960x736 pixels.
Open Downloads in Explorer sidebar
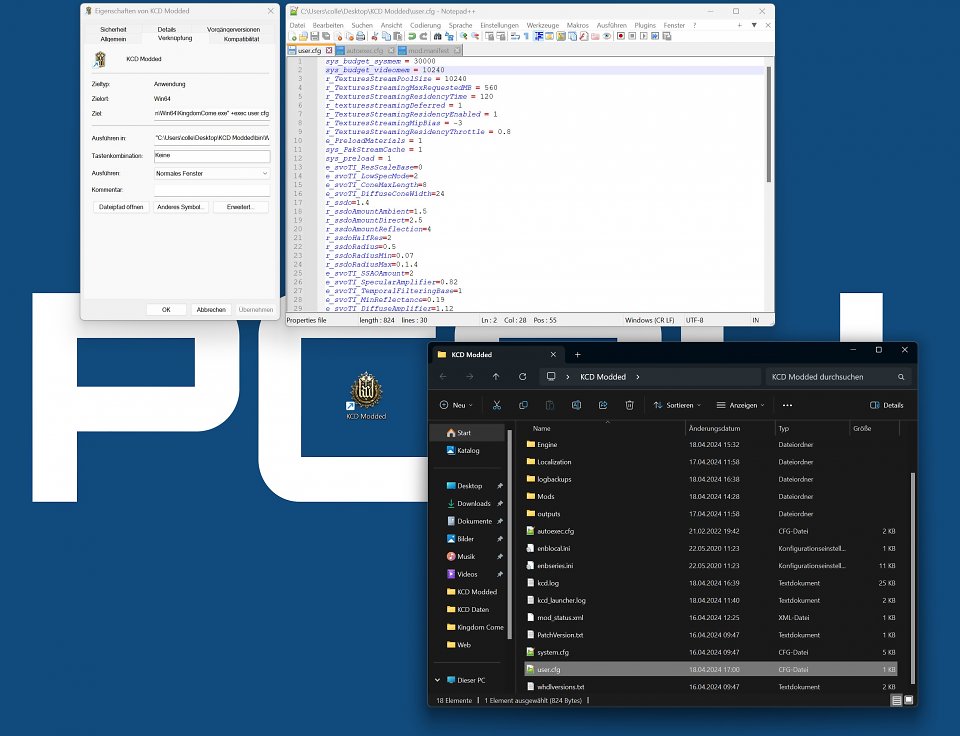[474, 503]
